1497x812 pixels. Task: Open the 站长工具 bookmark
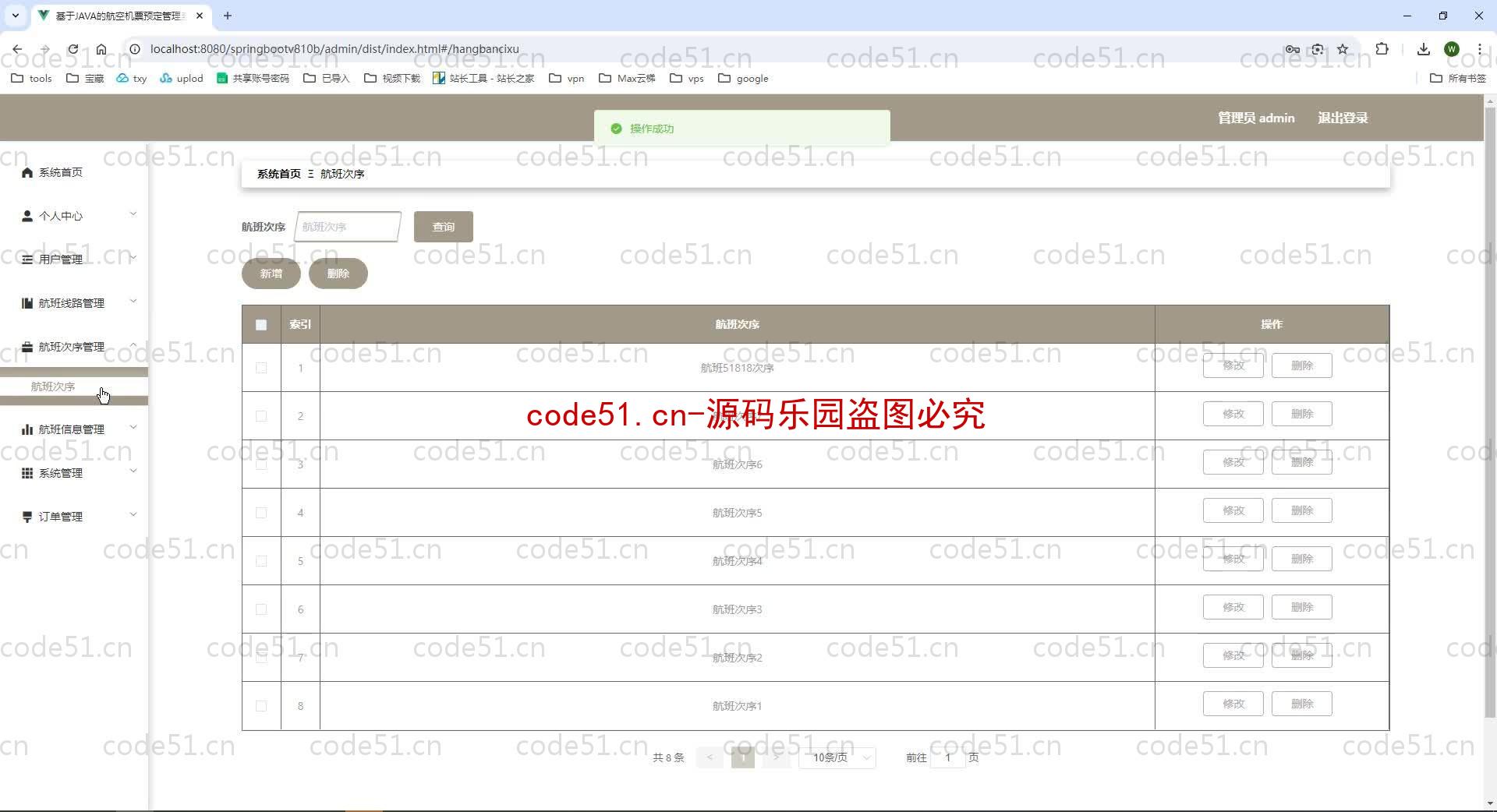[483, 78]
